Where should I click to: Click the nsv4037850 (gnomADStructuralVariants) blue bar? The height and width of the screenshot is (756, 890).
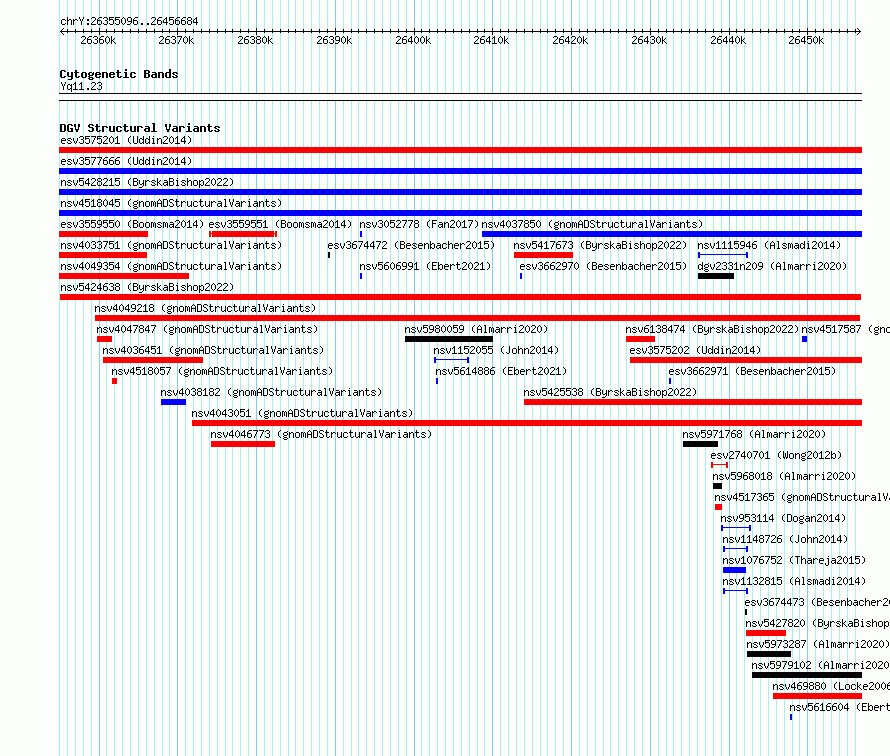click(x=672, y=234)
